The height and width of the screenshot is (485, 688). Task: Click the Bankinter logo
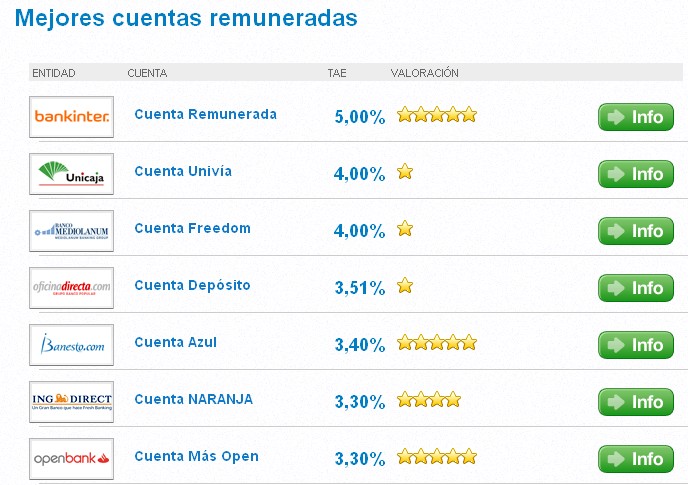[x=72, y=116]
